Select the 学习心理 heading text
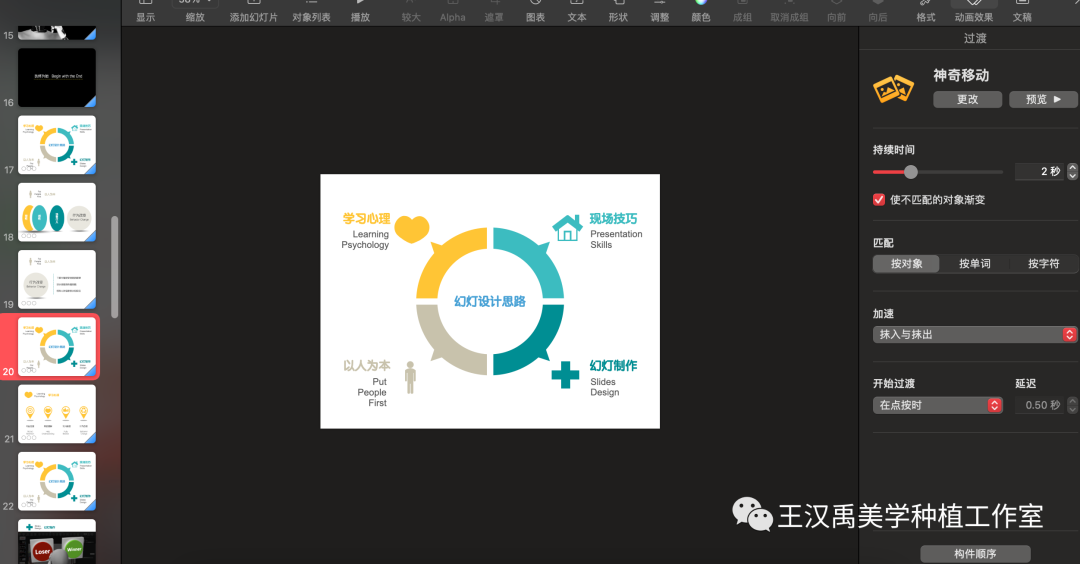The image size is (1080, 564). click(366, 218)
